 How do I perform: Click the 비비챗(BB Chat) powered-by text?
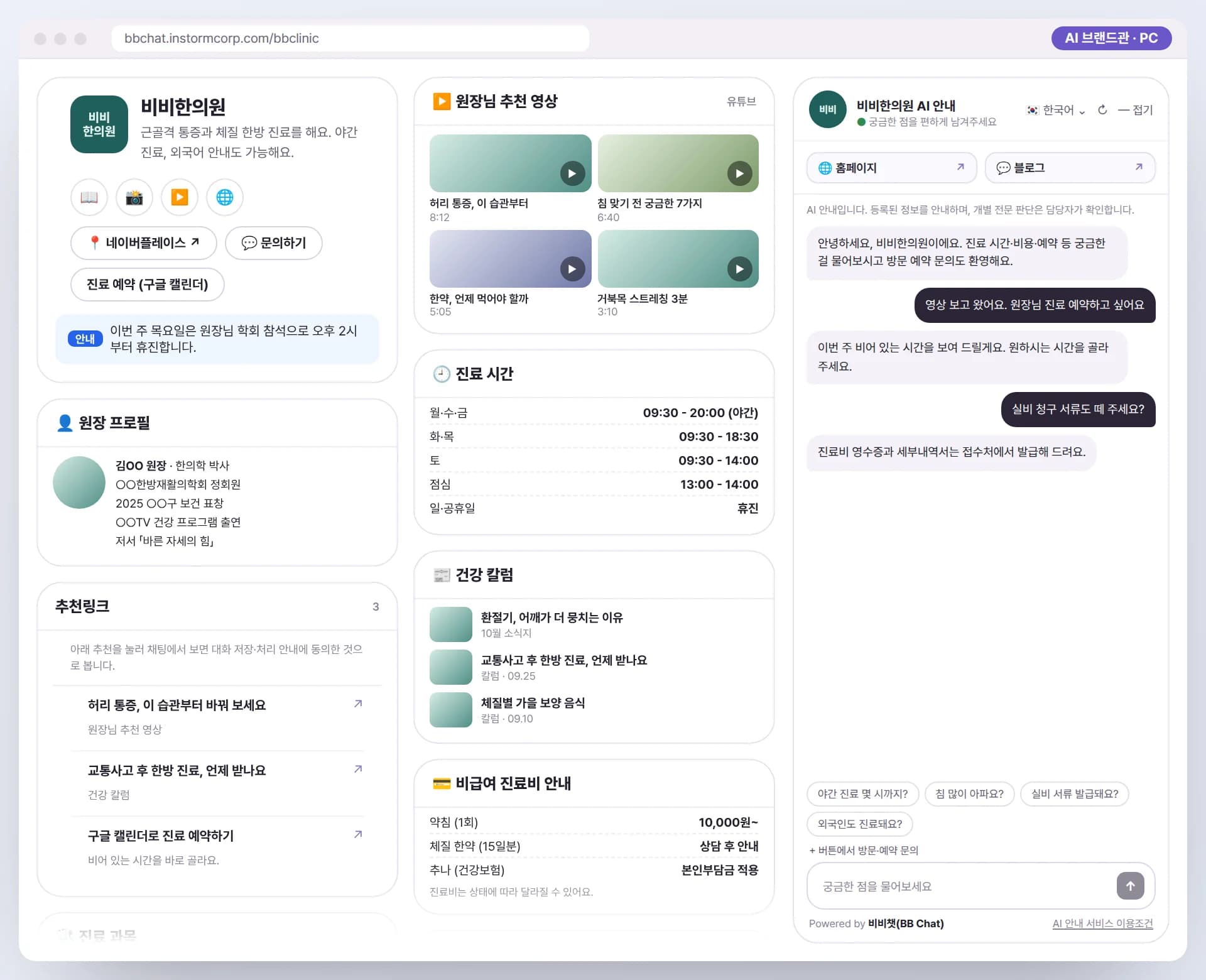pyautogui.click(x=906, y=923)
